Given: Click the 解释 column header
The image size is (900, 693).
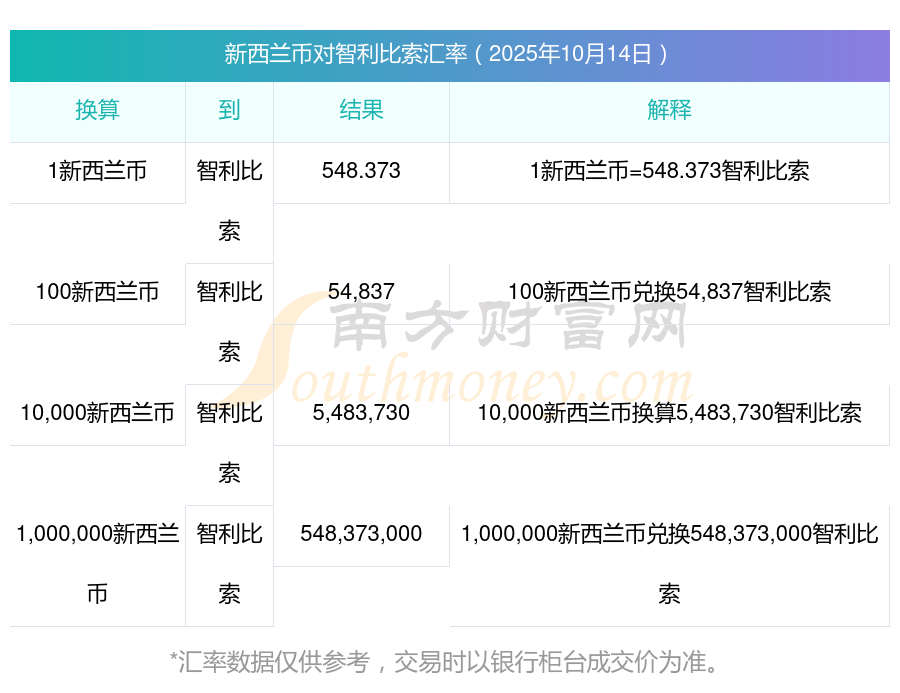Looking at the screenshot, I should [669, 111].
